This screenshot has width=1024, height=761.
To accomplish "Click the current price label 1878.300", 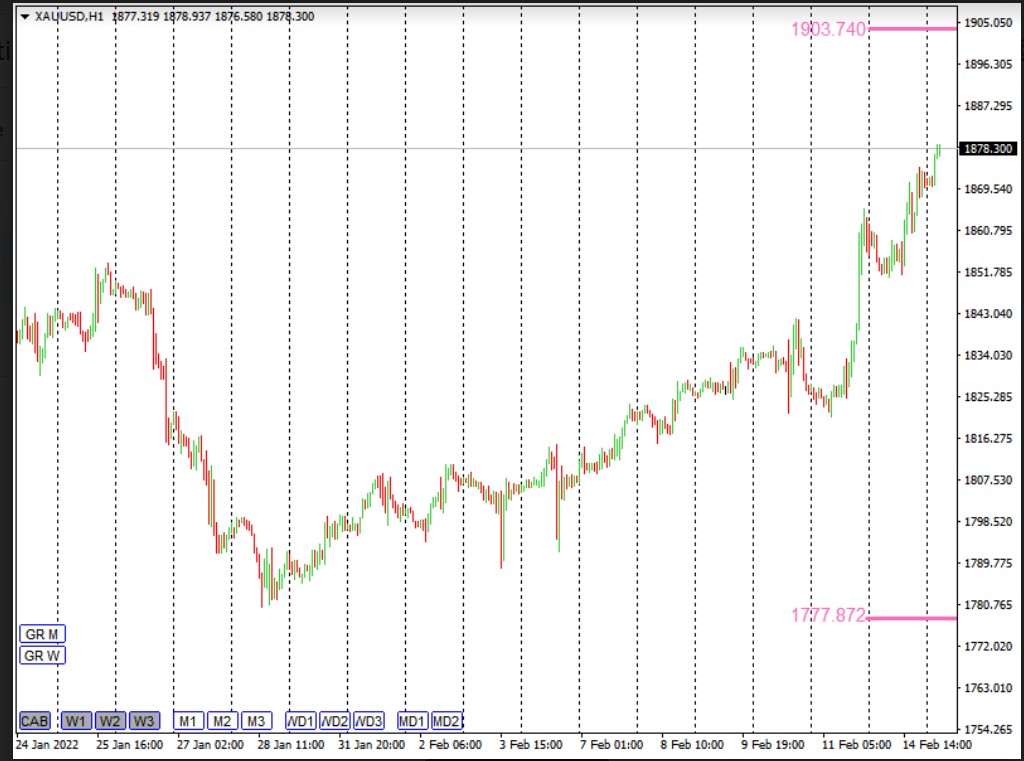I will pos(987,149).
